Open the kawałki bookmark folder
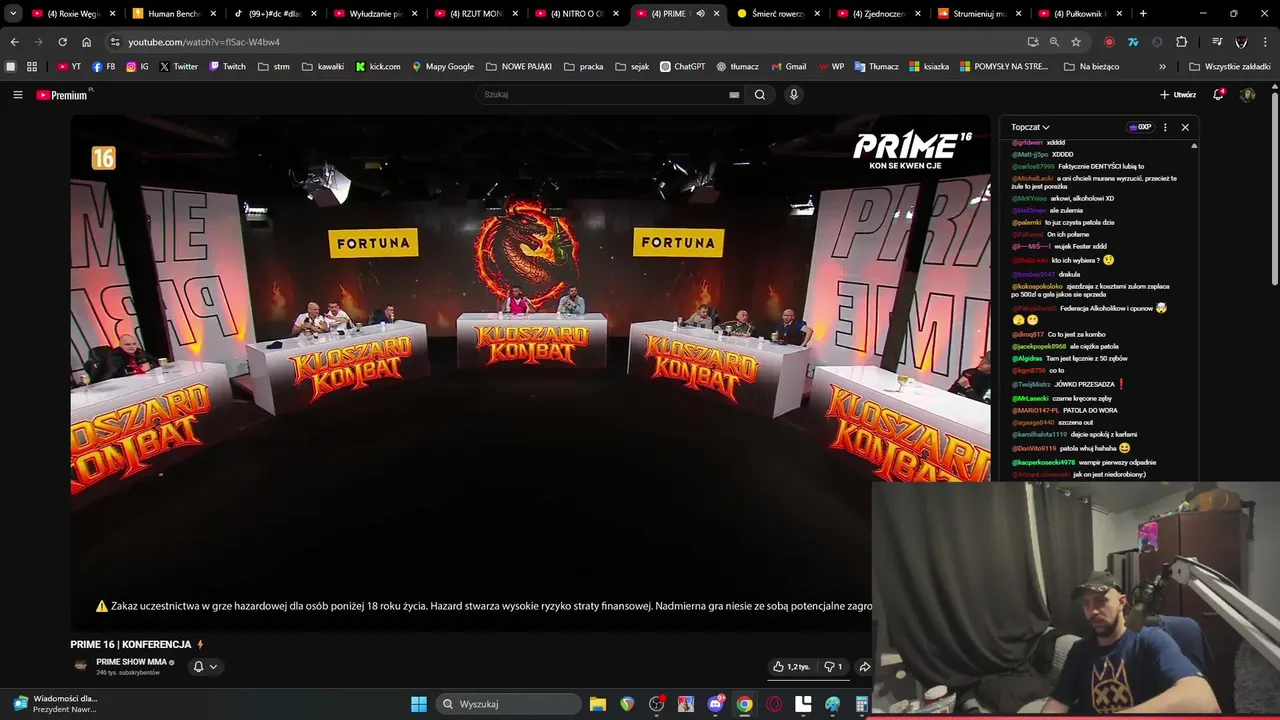Viewport: 1280px width, 720px height. (x=322, y=67)
